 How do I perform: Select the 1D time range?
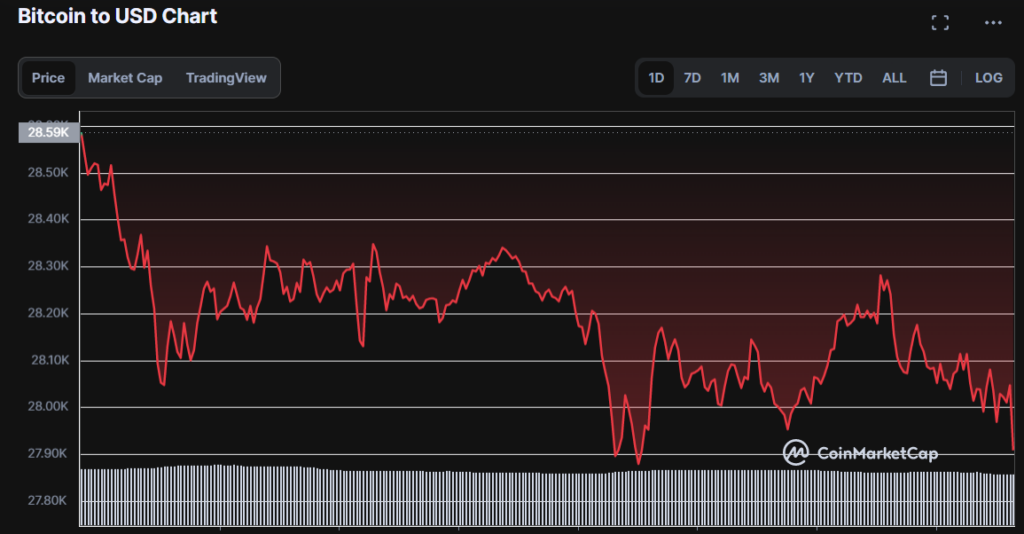[656, 78]
